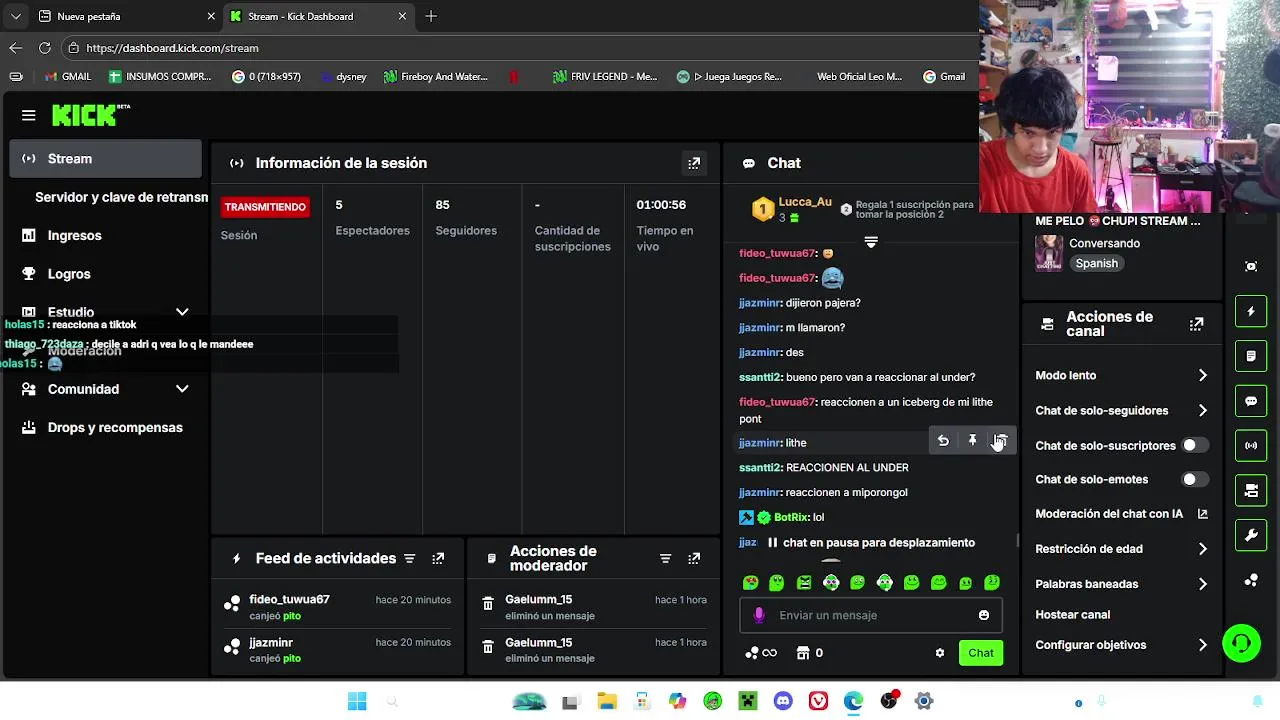
Task: Open Configurar objetivos options arrow
Action: 1202,646
